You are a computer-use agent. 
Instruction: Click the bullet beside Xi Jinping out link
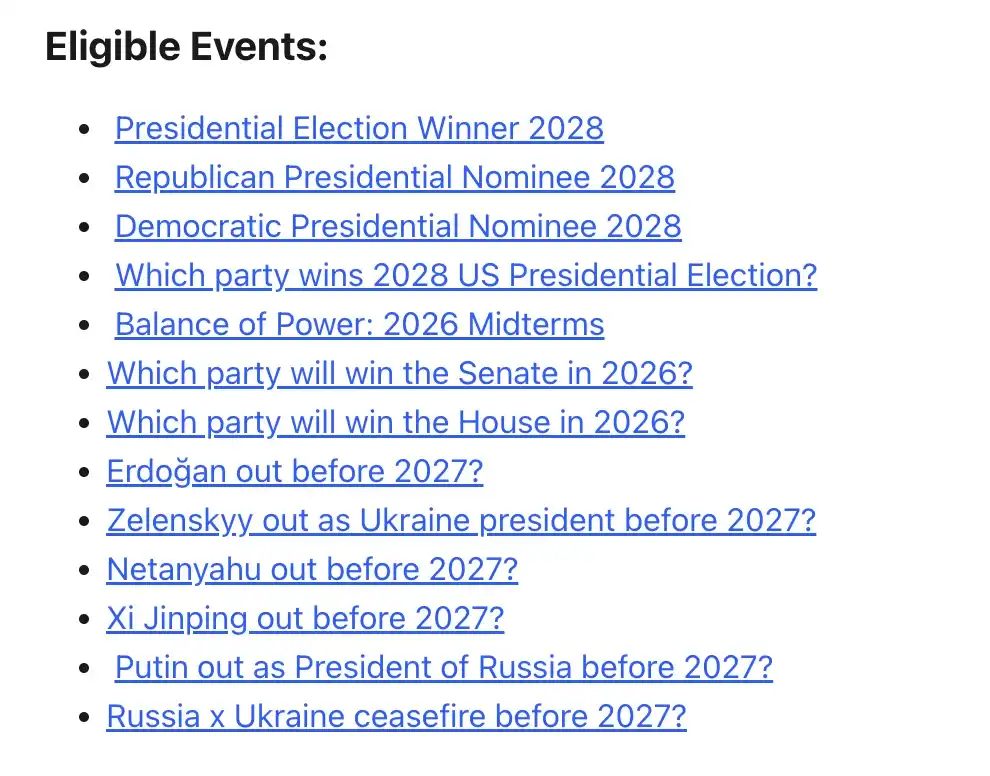[85, 620]
